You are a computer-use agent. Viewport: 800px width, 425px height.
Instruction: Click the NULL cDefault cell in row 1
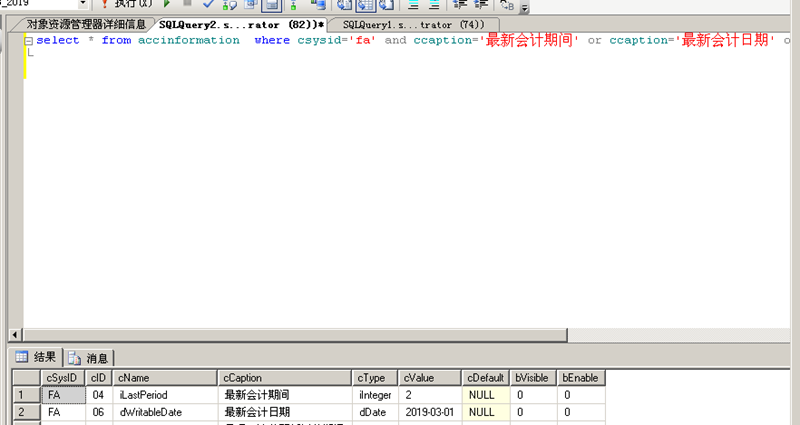coord(486,395)
